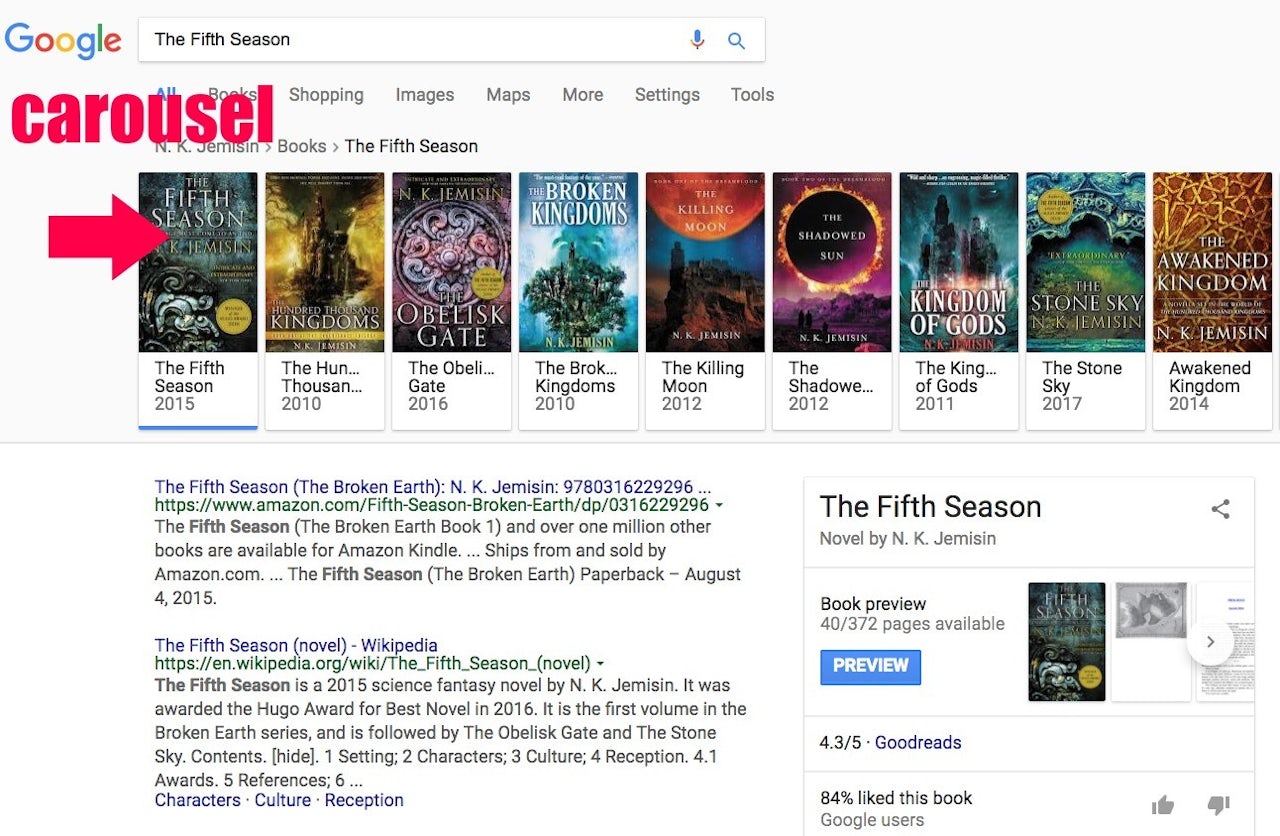The height and width of the screenshot is (836, 1280).
Task: Click the share icon in the knowledge panel
Action: point(1220,508)
